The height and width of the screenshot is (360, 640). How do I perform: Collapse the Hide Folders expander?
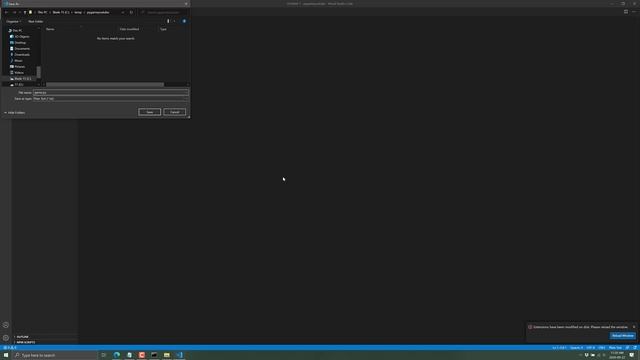[x=15, y=113]
